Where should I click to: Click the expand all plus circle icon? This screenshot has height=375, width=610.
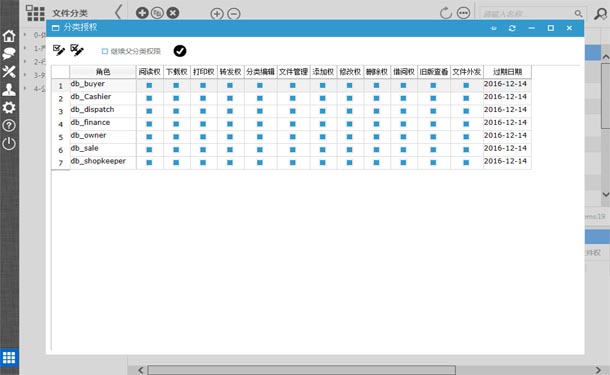click(217, 14)
